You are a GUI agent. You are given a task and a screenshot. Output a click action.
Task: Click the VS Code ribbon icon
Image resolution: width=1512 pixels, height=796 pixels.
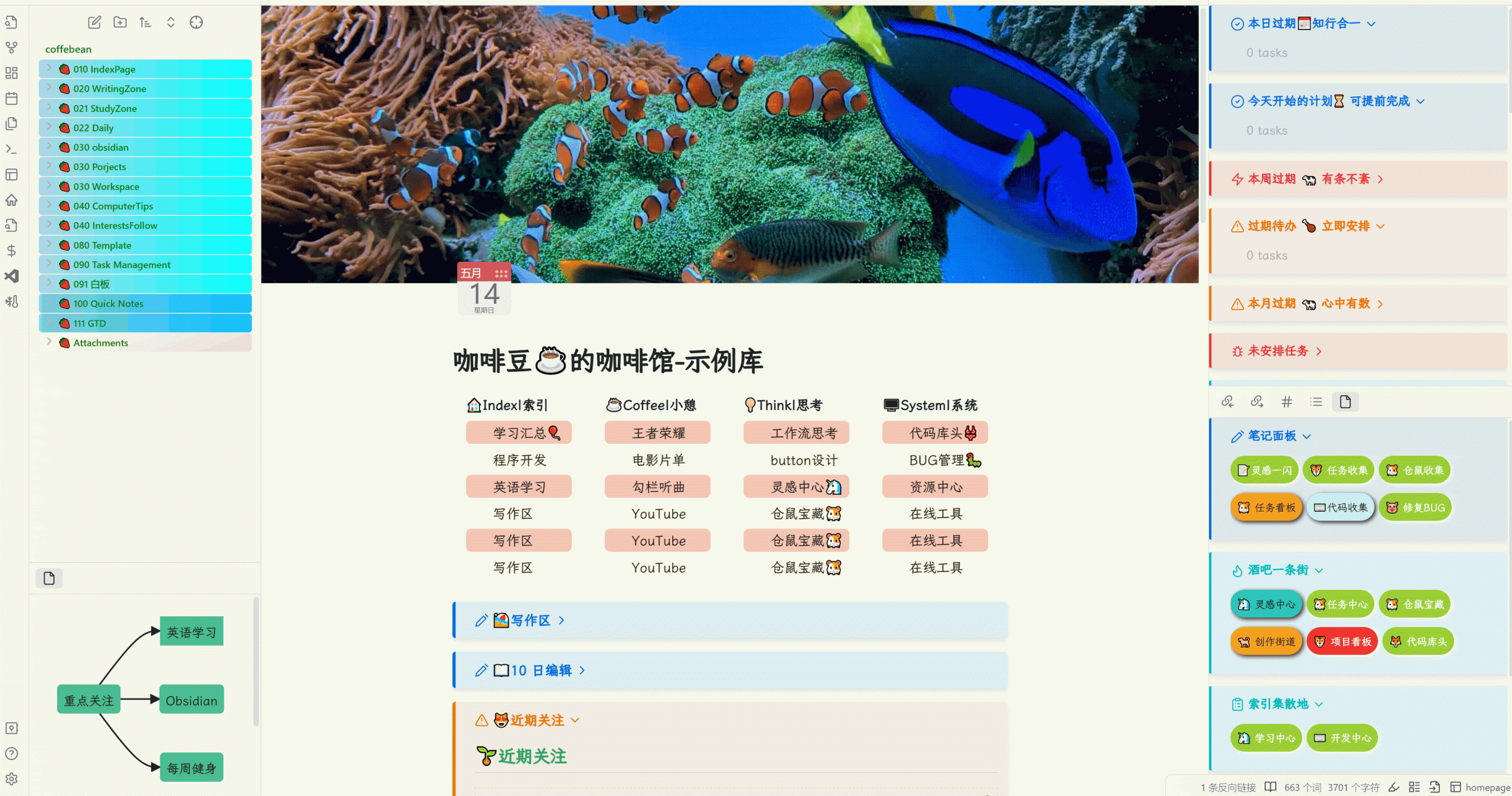point(11,276)
